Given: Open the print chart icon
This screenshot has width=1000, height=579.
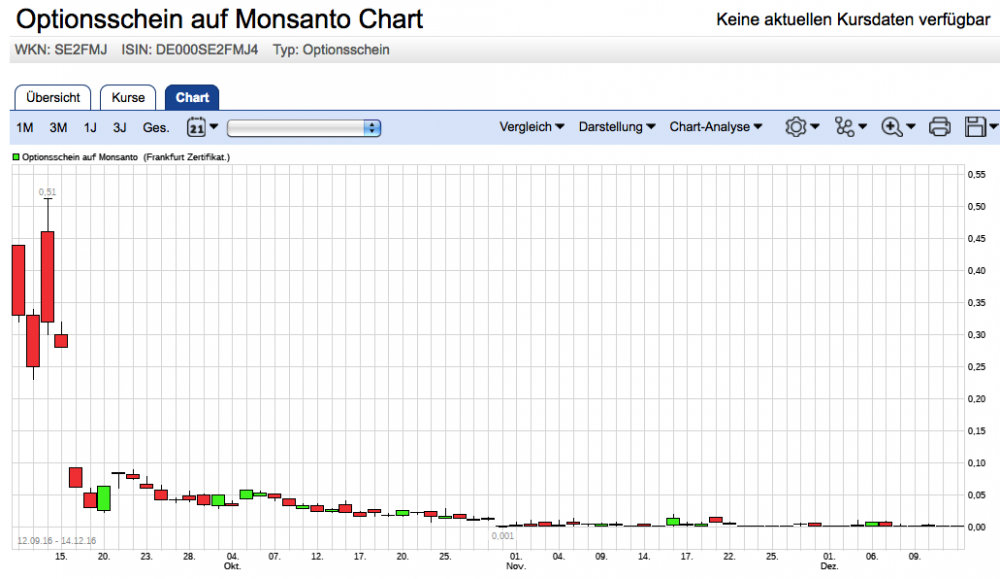Looking at the screenshot, I should [940, 127].
